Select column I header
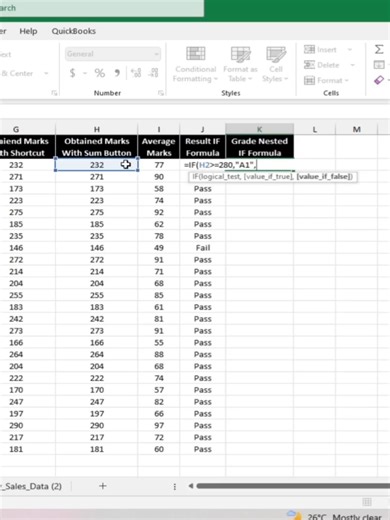This screenshot has height=520, width=390. click(159, 129)
